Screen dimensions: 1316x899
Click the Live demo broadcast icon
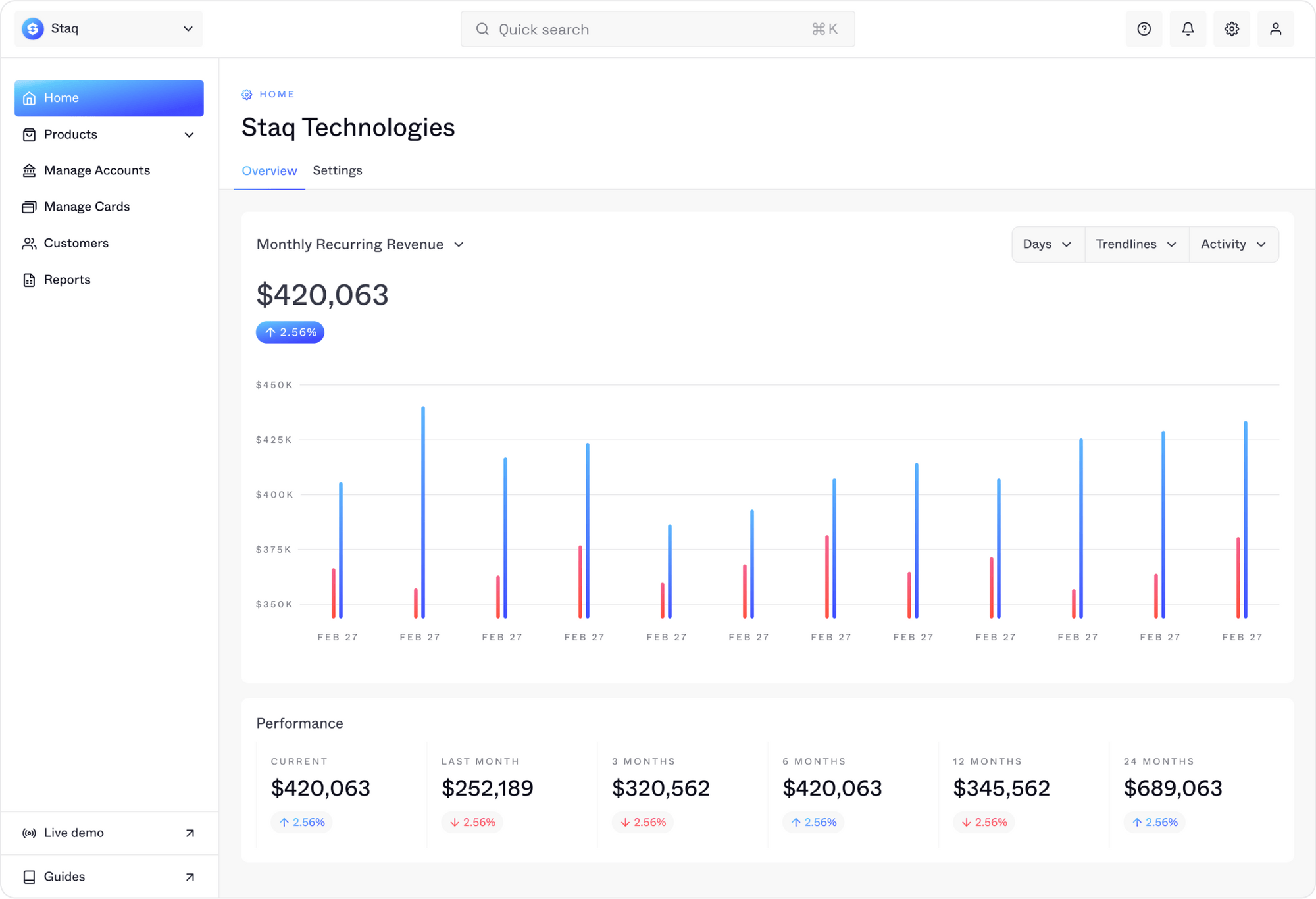[29, 833]
